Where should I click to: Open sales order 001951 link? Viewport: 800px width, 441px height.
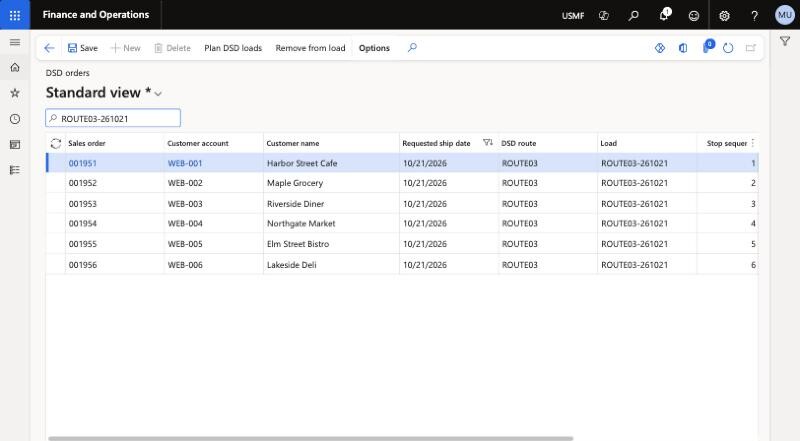(83, 163)
